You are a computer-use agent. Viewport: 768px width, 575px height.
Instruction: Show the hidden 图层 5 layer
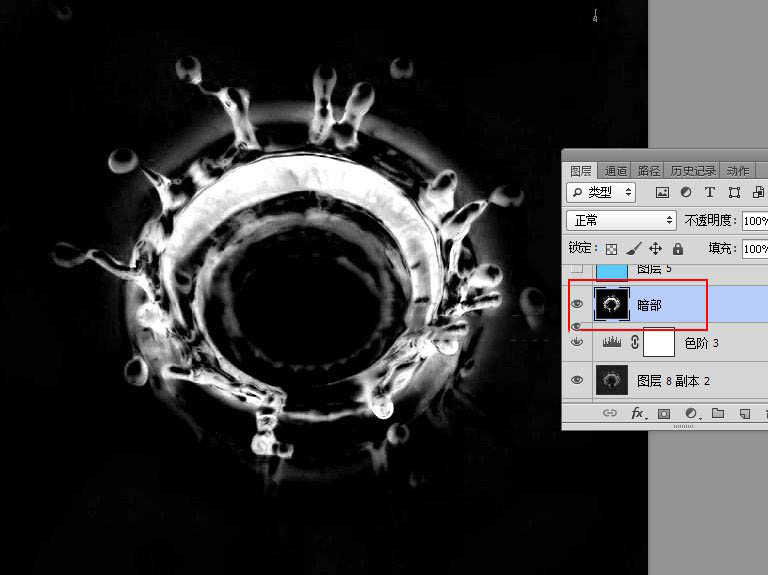click(x=577, y=270)
